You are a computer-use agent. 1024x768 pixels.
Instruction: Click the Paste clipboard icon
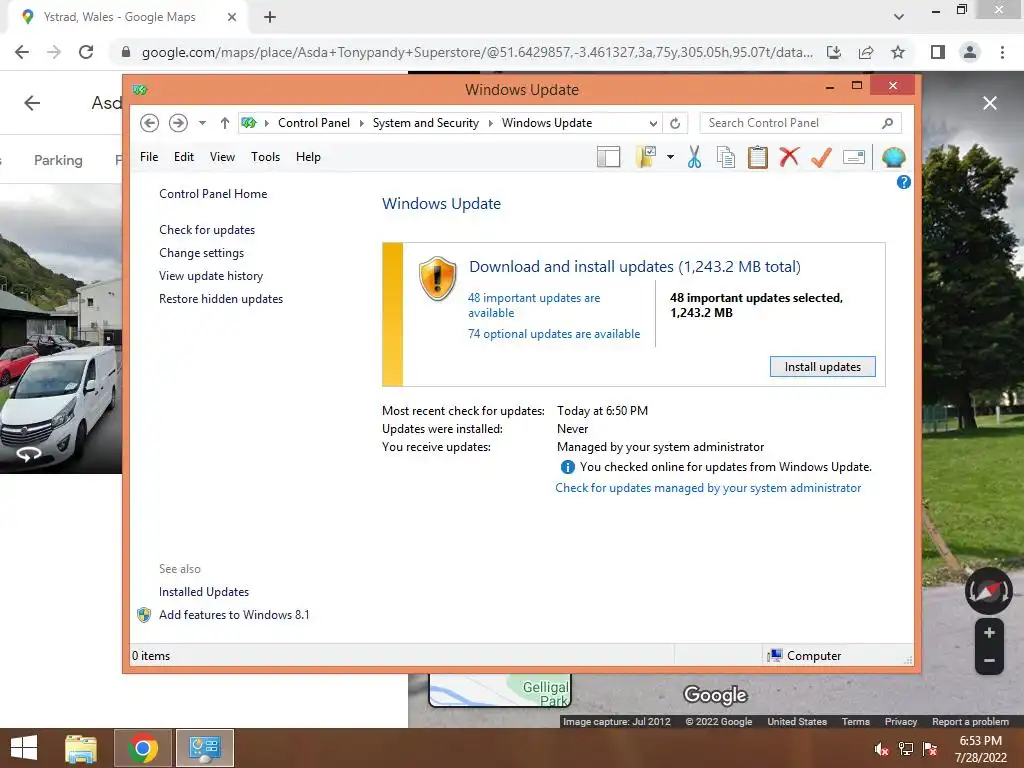758,157
